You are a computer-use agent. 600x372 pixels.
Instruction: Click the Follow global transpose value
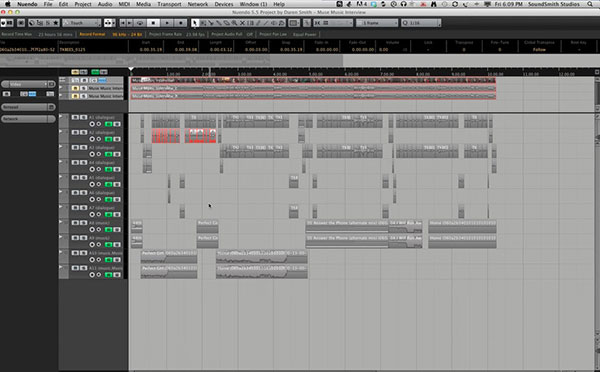pos(539,50)
